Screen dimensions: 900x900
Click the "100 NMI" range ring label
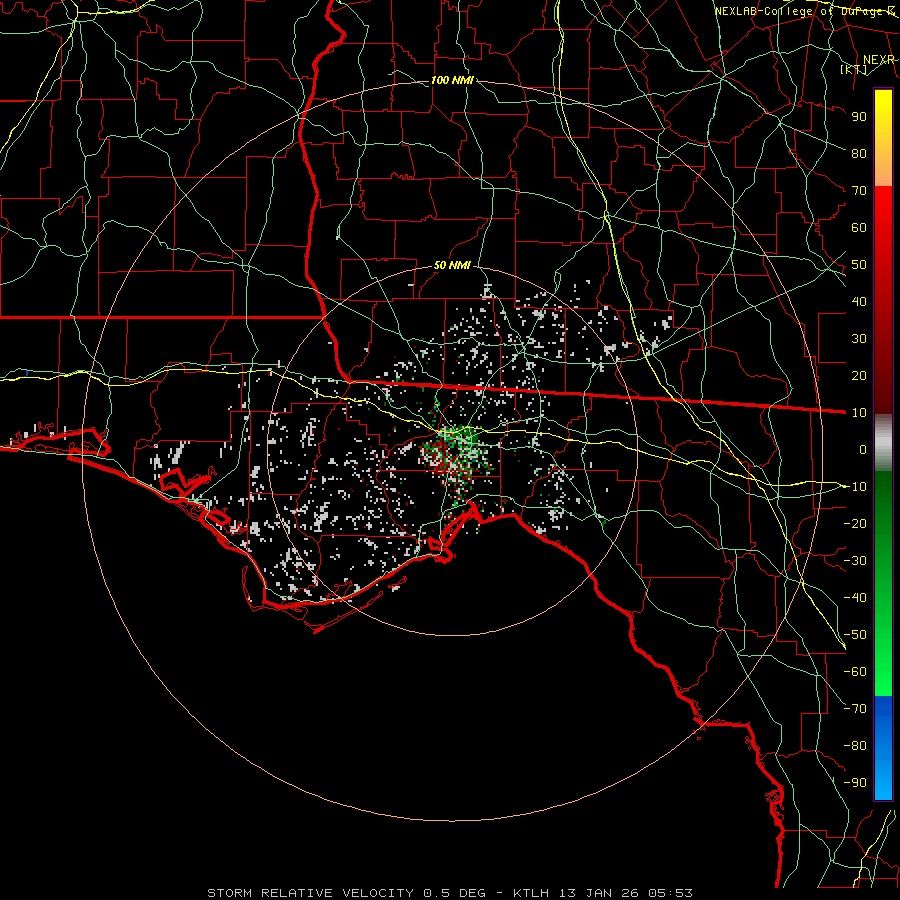pyautogui.click(x=452, y=80)
